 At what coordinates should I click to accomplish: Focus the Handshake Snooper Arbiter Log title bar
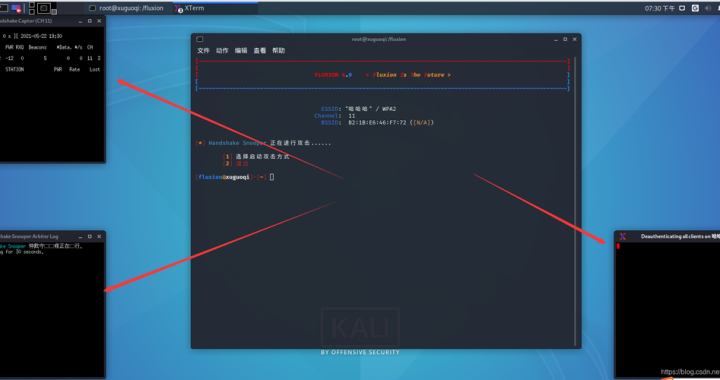pyautogui.click(x=37, y=236)
